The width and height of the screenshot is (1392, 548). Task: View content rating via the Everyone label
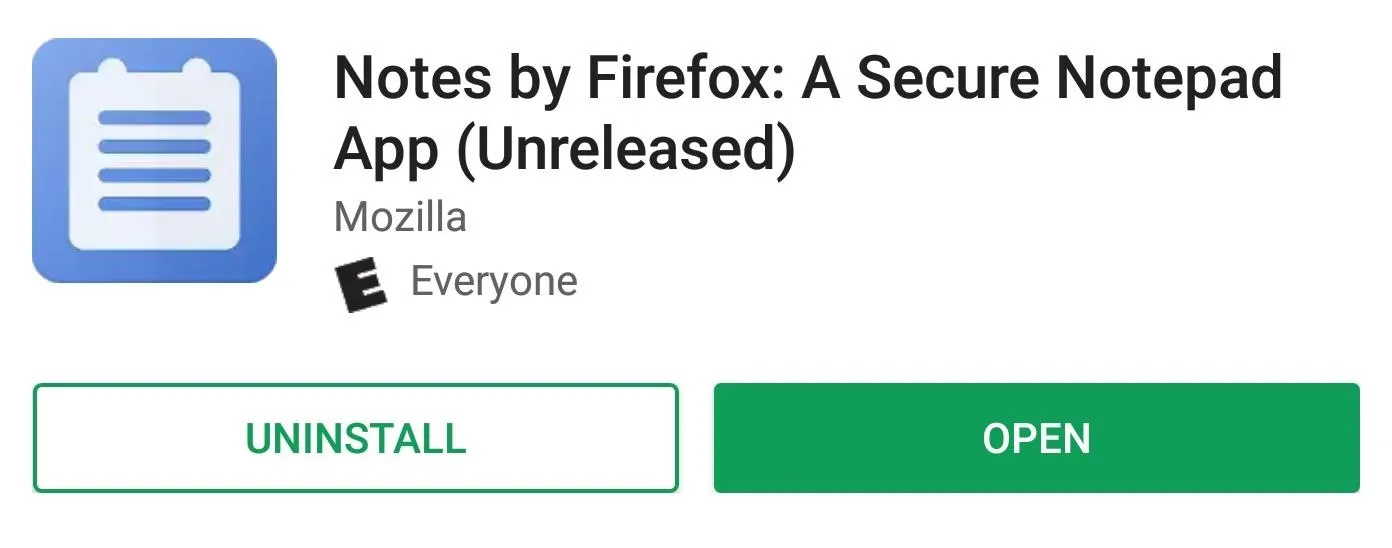click(494, 282)
